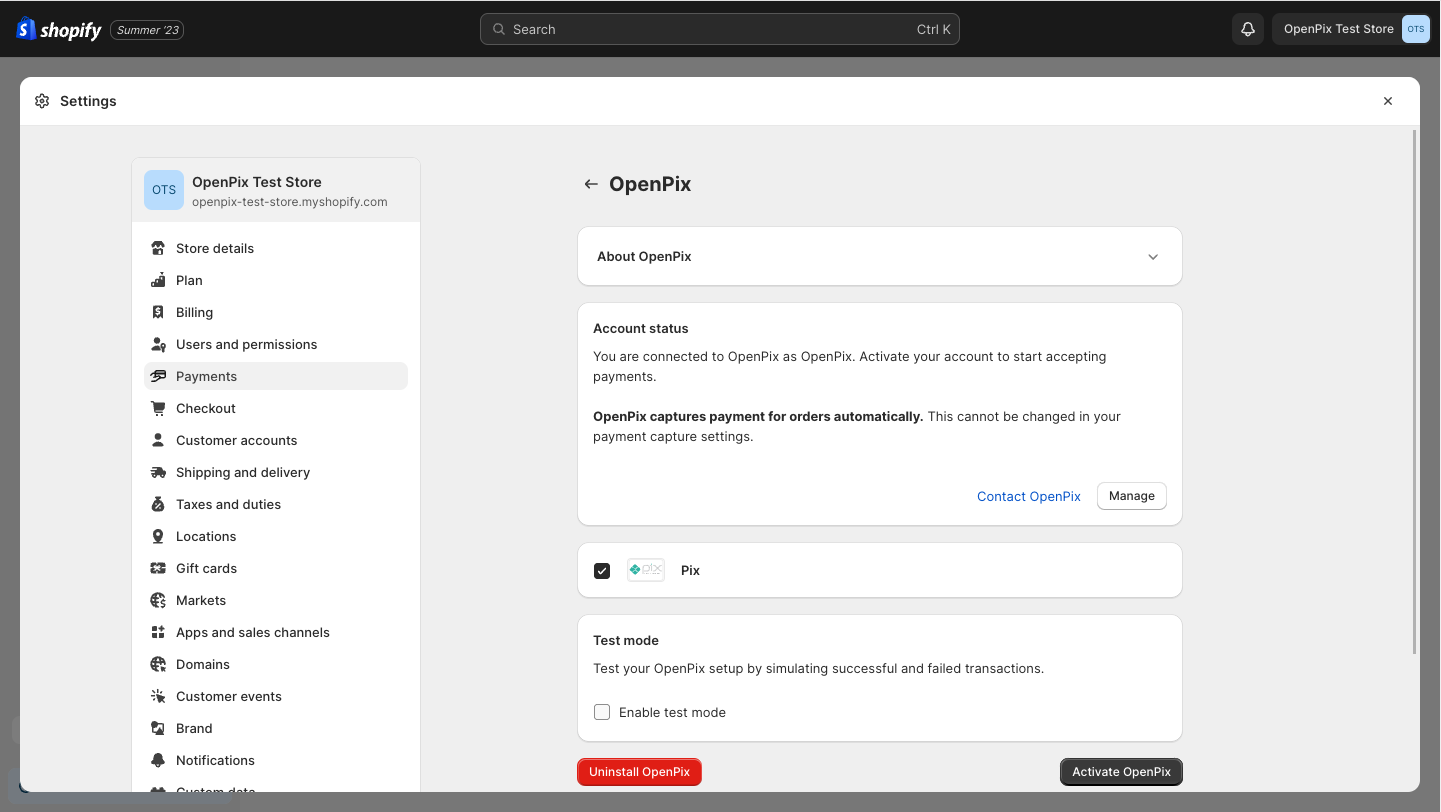This screenshot has width=1441, height=812.
Task: Click the Pix payment logo
Action: pyautogui.click(x=645, y=570)
